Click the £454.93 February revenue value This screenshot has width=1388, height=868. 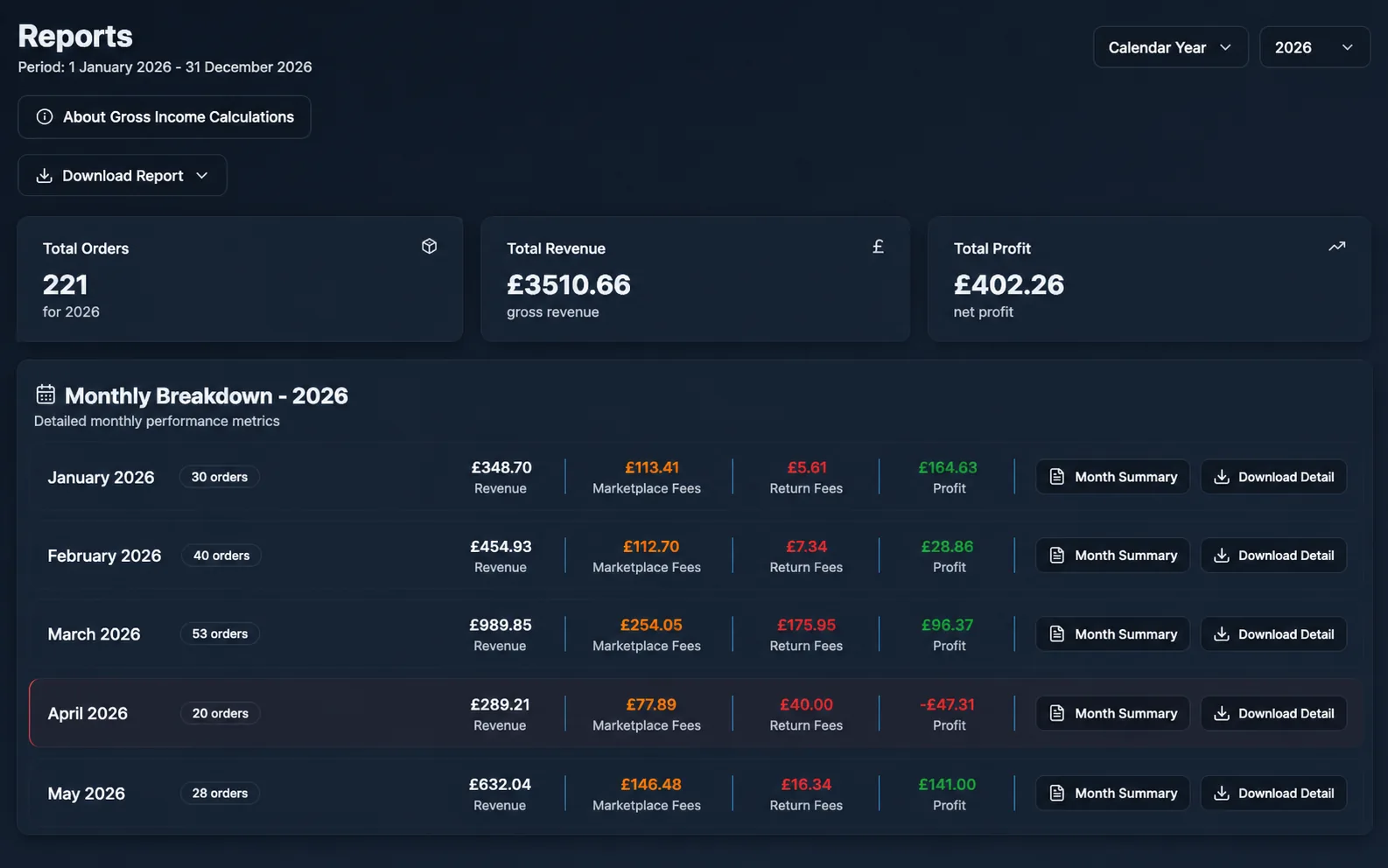pyautogui.click(x=501, y=546)
